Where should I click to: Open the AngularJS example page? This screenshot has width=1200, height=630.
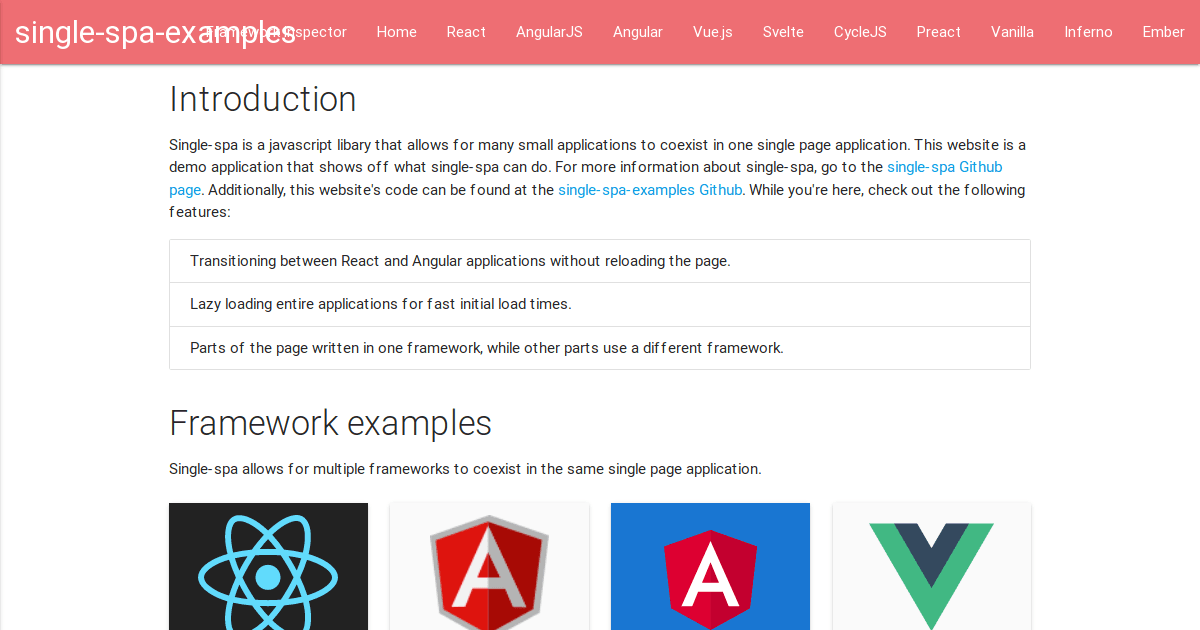(549, 32)
